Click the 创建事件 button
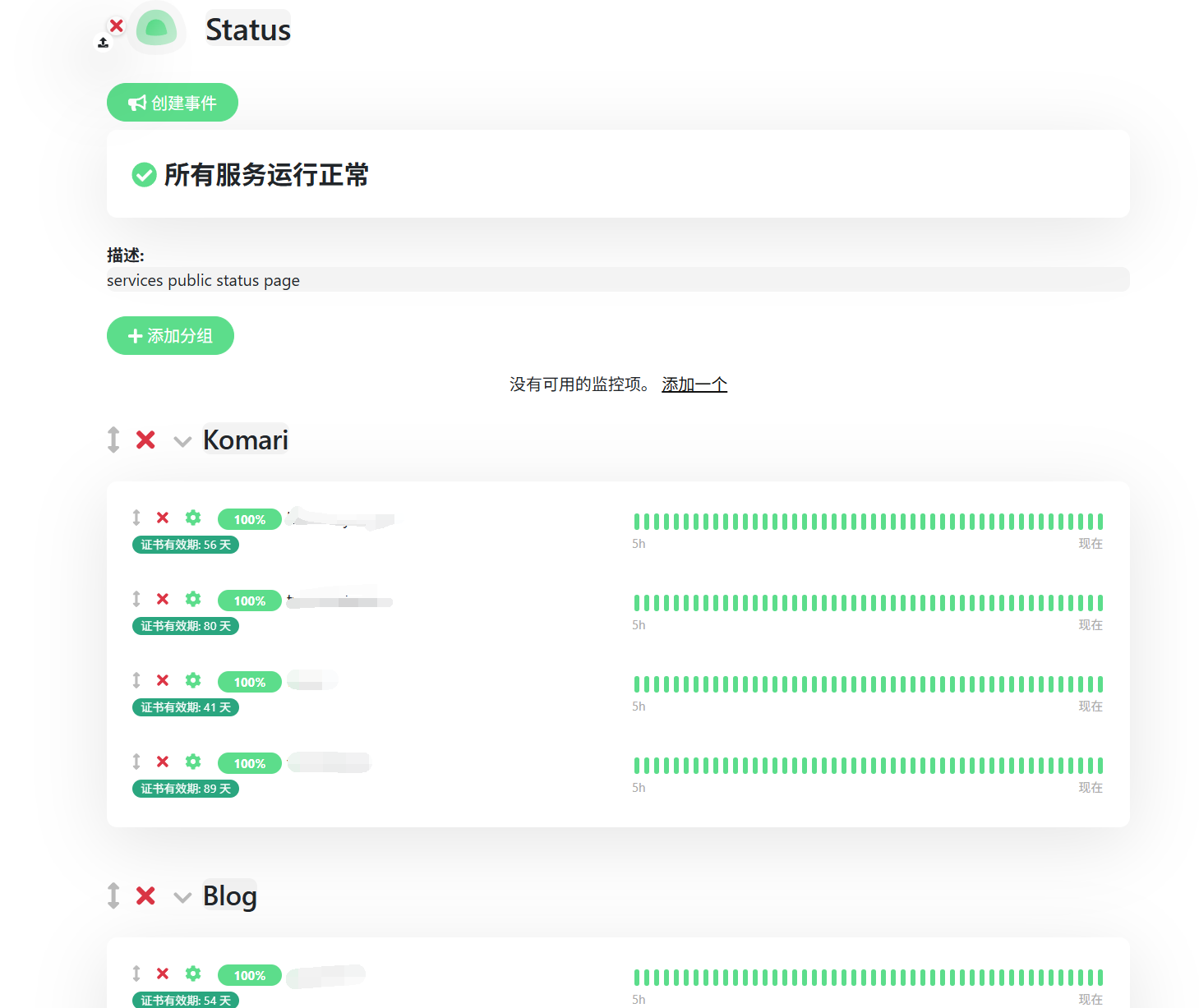 (173, 103)
